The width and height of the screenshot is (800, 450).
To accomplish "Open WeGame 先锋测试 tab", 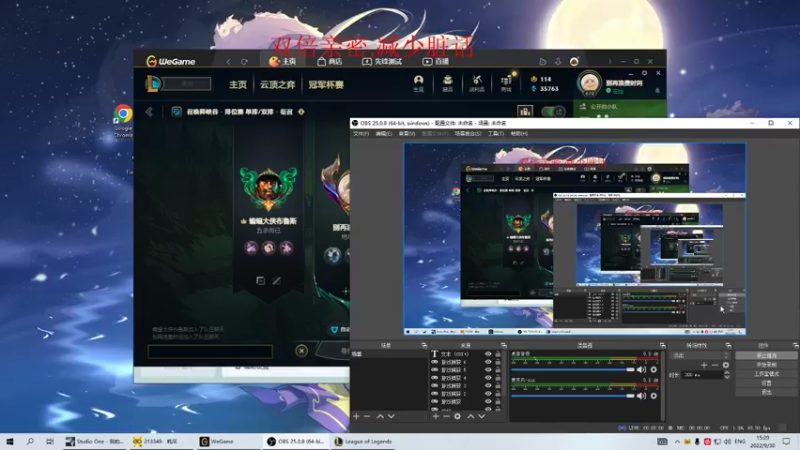I will (382, 61).
